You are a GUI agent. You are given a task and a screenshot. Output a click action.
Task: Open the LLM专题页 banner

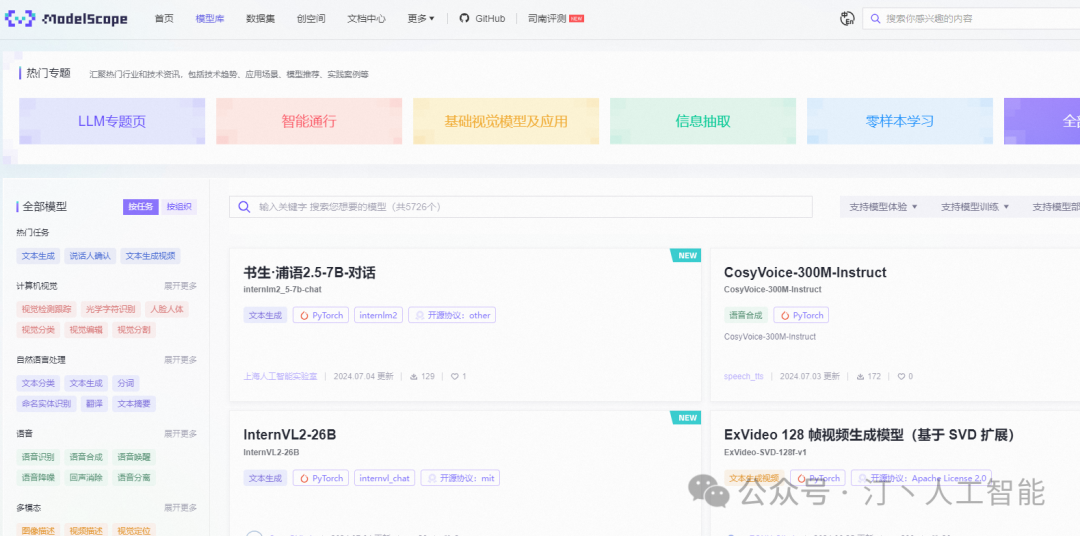(x=112, y=121)
